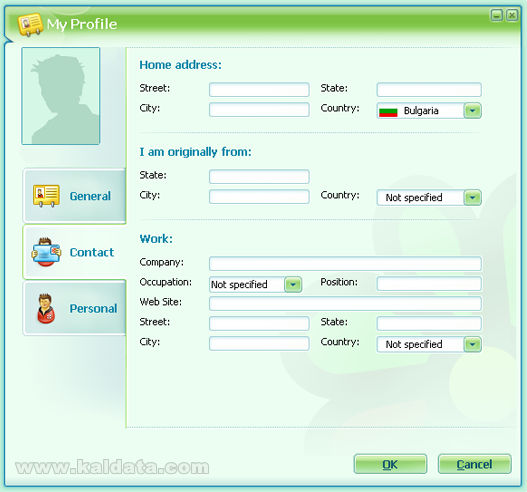Click the Home address State field
The width and height of the screenshot is (527, 492).
click(x=429, y=90)
